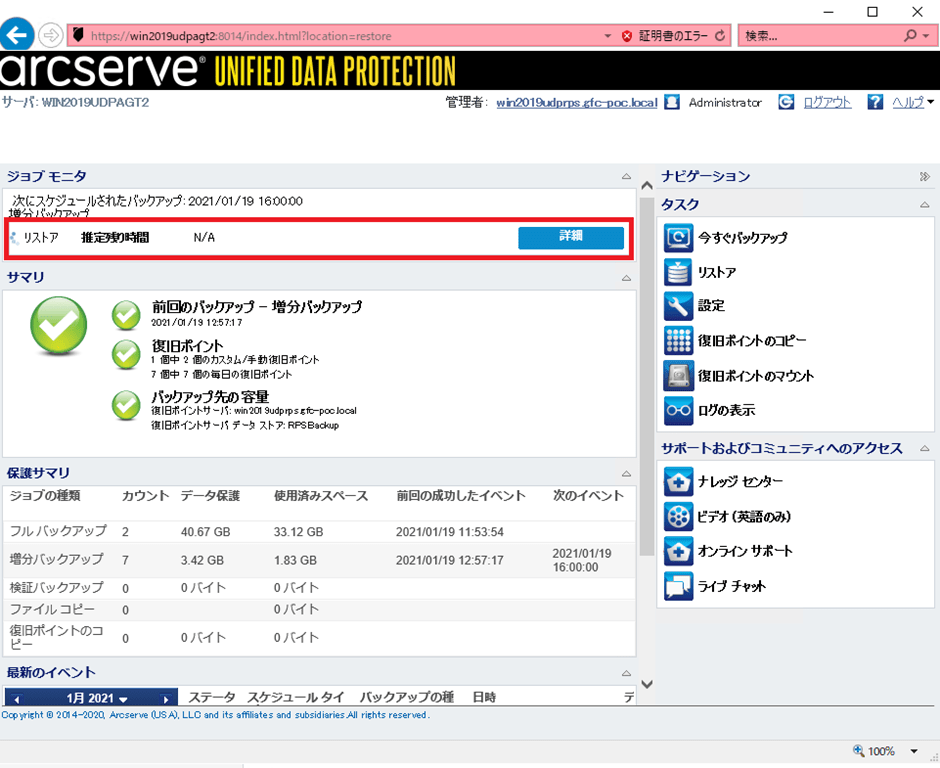This screenshot has width=940, height=768.
Task: Open リストア task in navigation
Action: point(716,272)
